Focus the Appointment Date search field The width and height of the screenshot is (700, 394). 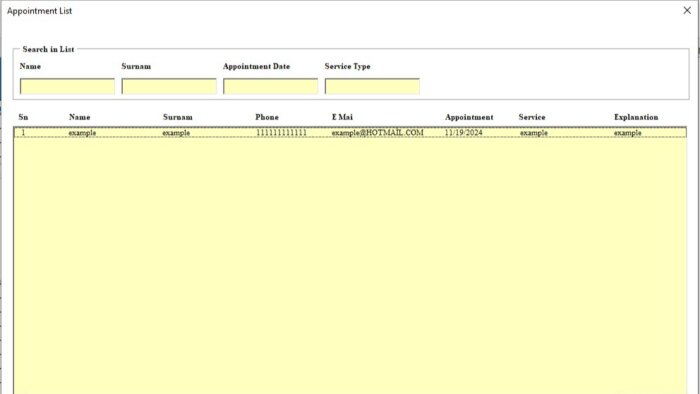pos(271,86)
